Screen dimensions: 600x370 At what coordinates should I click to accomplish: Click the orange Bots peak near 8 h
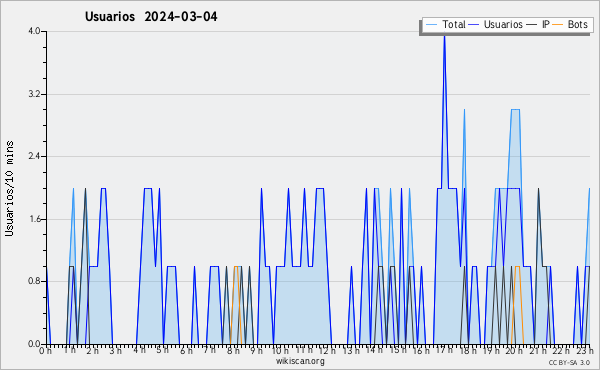[x=236, y=267]
